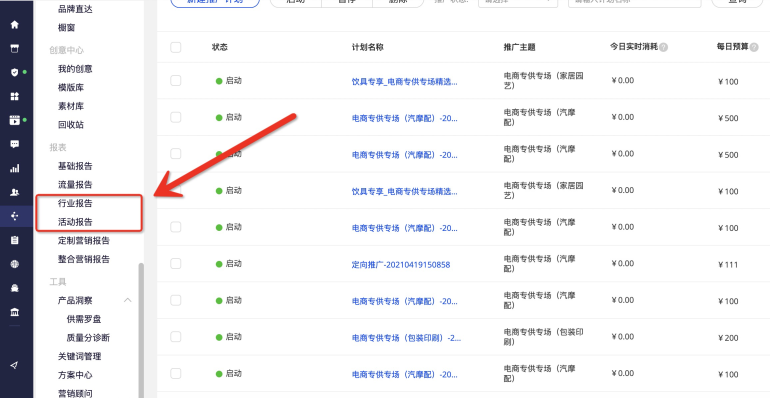Image resolution: width=770 pixels, height=398 pixels.
Task: Open 活动报告 in the reports menu
Action: click(75, 222)
